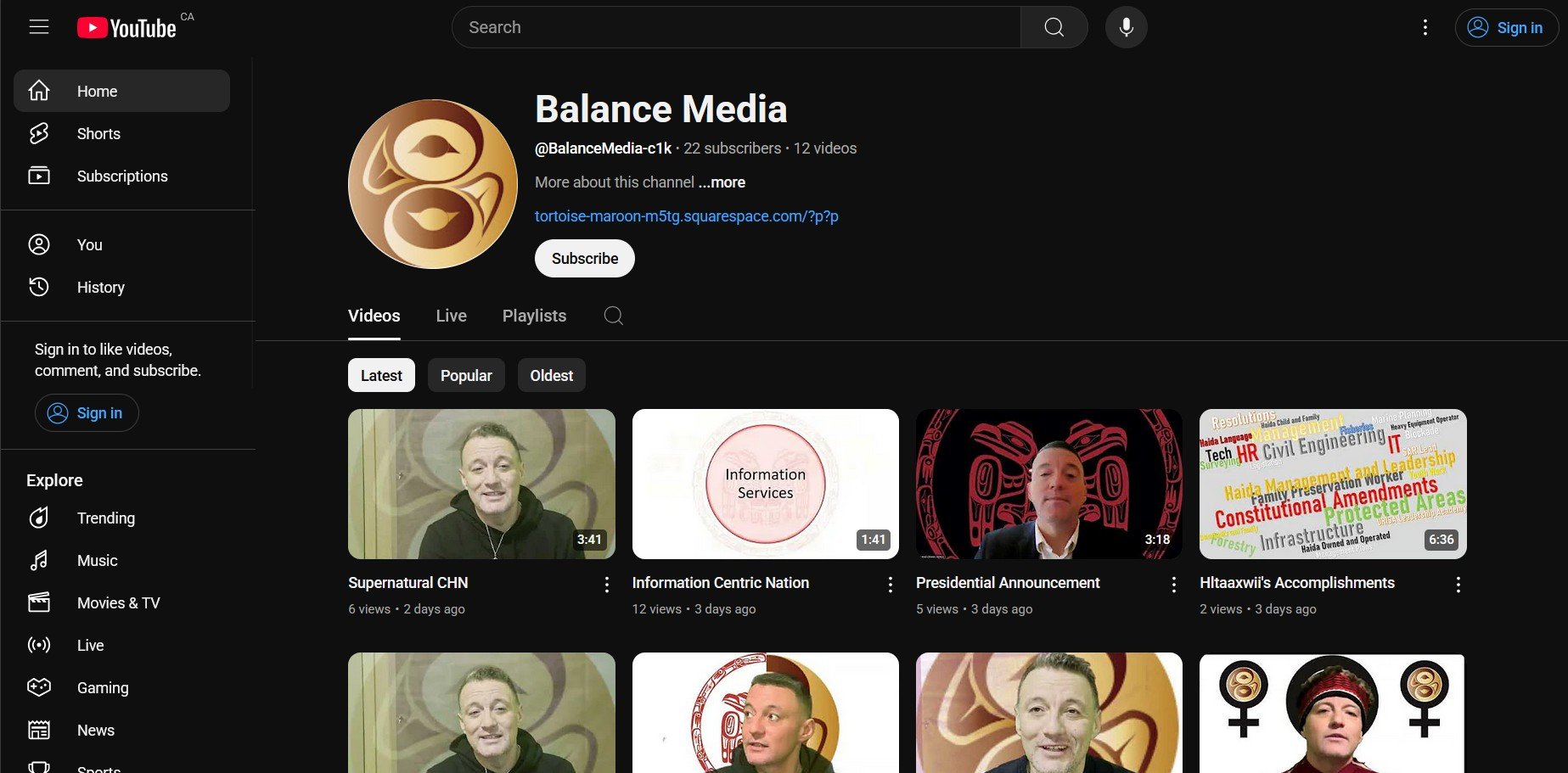Screen dimensions: 1568x773
Task: Go to Home in sidebar
Action: tap(121, 91)
